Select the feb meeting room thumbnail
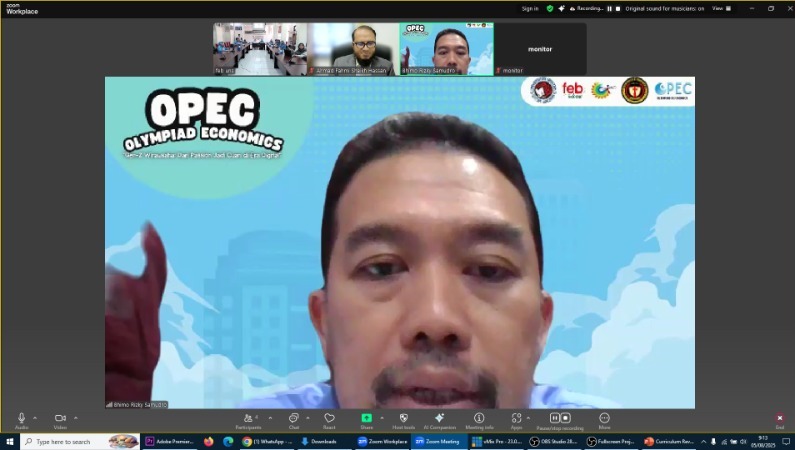This screenshot has height=450, width=795. click(260, 49)
